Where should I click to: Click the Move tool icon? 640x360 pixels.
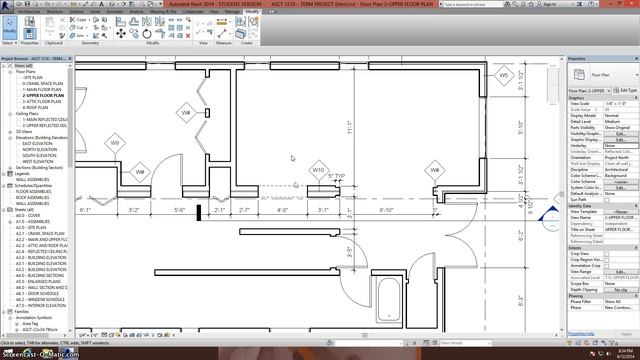click(121, 33)
